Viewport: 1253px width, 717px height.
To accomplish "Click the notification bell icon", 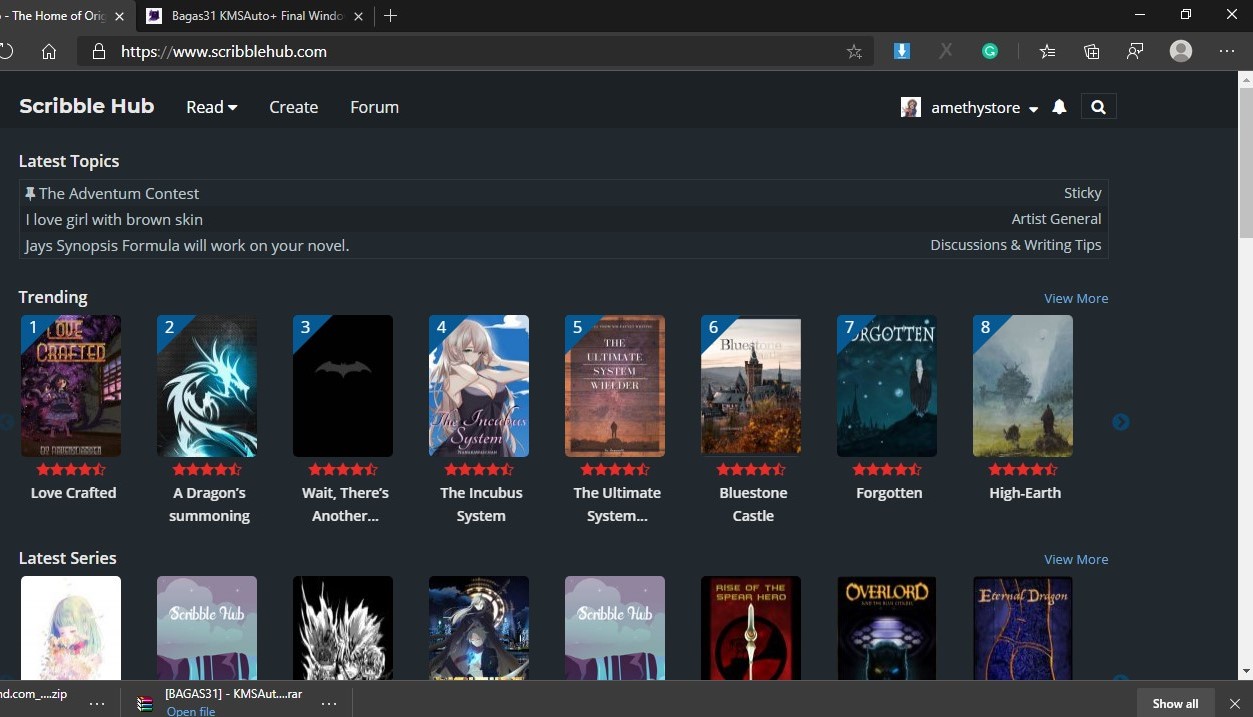I will click(x=1059, y=107).
